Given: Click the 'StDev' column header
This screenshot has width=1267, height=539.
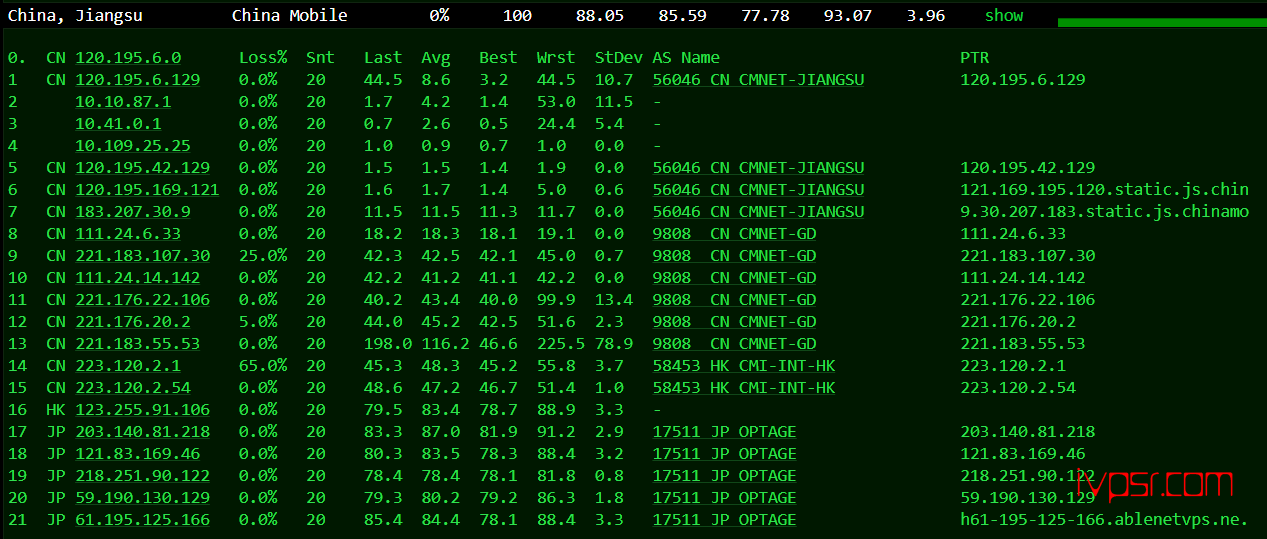Looking at the screenshot, I should coord(618,58).
